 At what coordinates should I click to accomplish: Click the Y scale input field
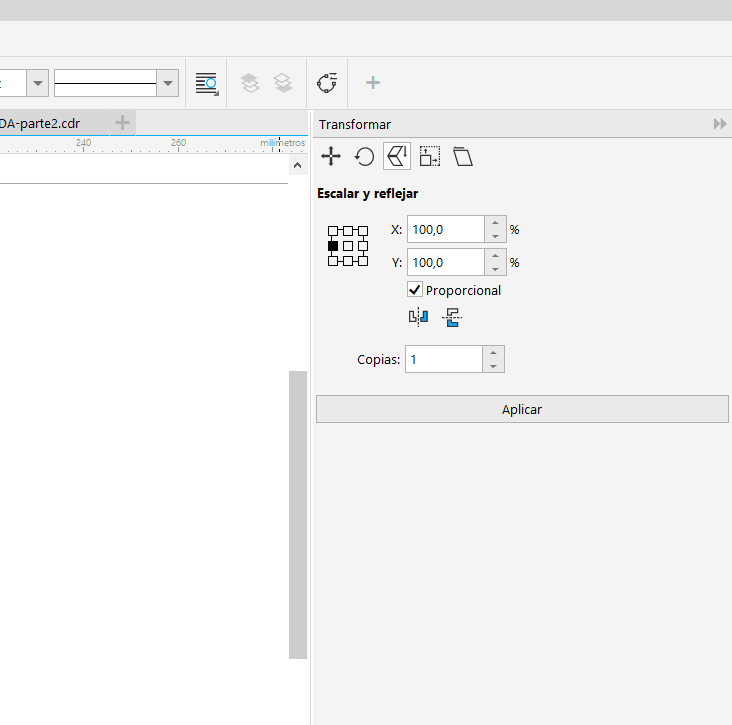point(446,262)
